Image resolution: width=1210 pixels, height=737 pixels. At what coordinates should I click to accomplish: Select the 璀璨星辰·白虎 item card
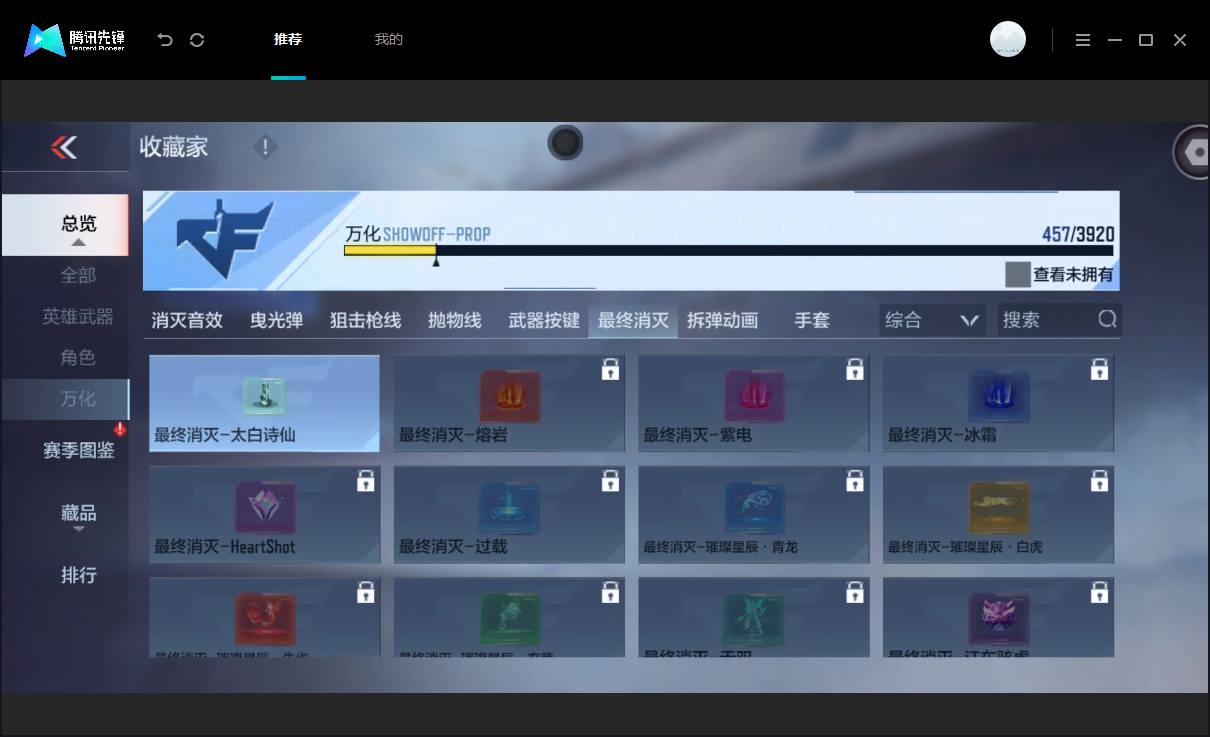coord(998,515)
